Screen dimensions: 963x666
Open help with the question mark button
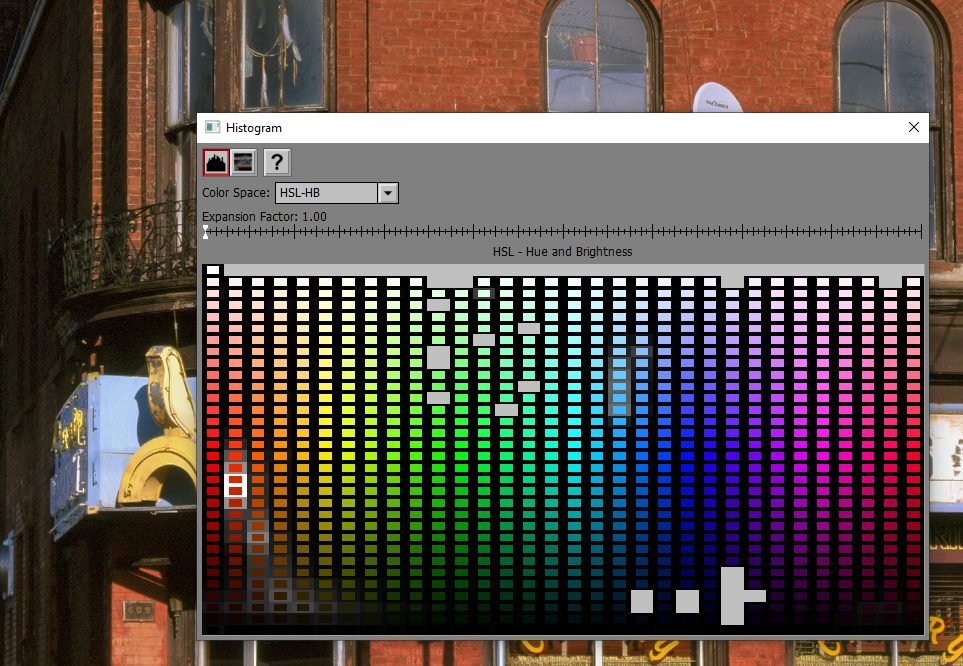(x=277, y=162)
